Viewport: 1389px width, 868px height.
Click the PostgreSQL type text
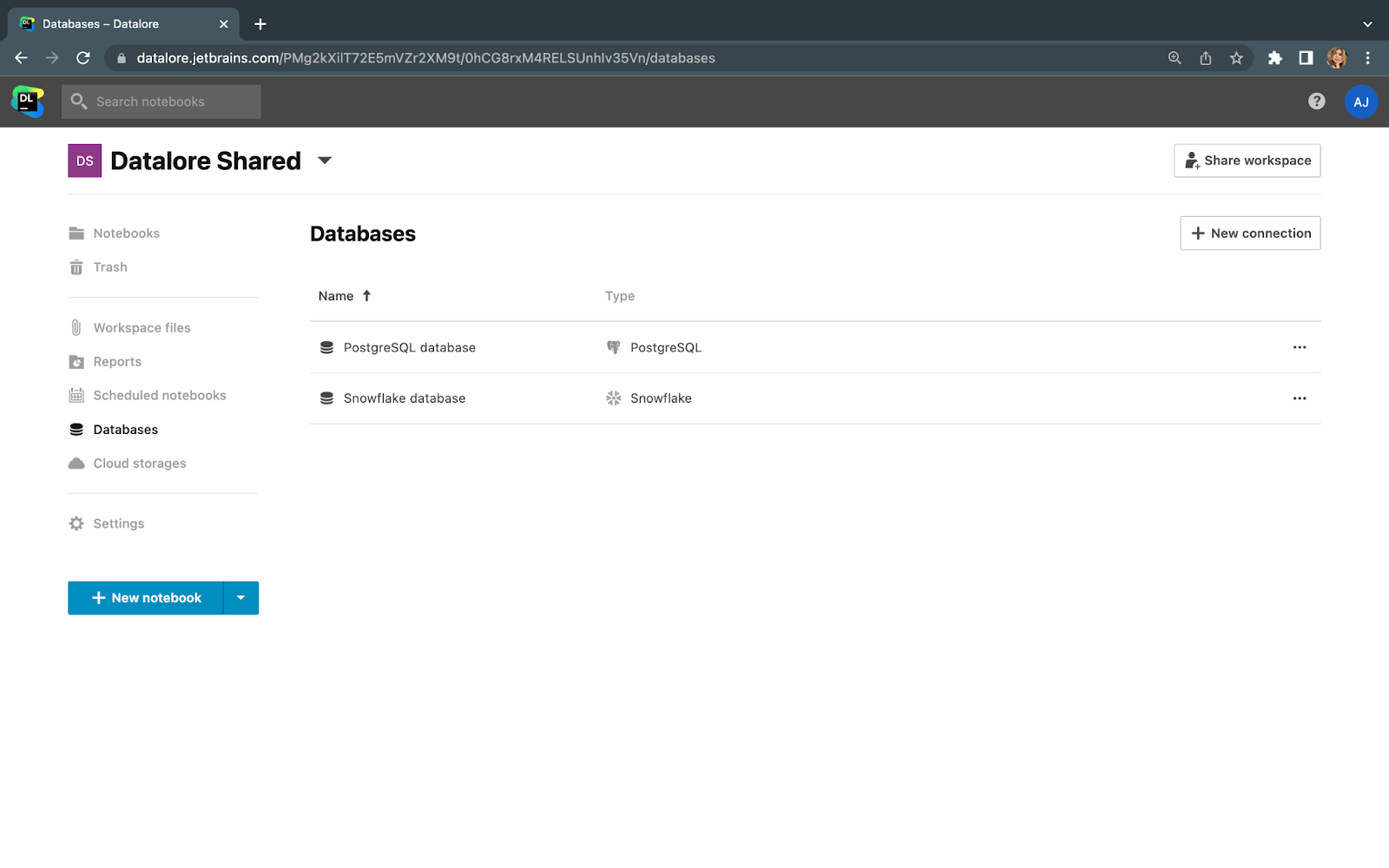point(666,347)
